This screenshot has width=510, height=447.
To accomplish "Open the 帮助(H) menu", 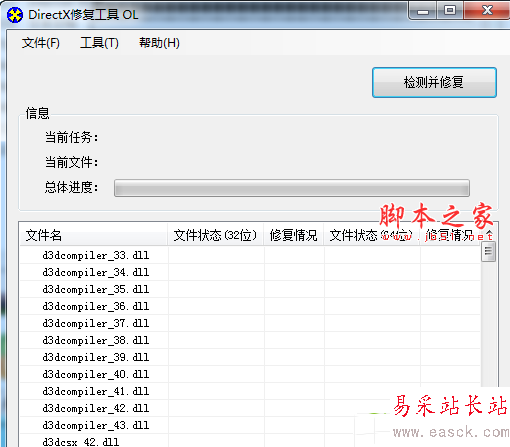I will coord(159,43).
